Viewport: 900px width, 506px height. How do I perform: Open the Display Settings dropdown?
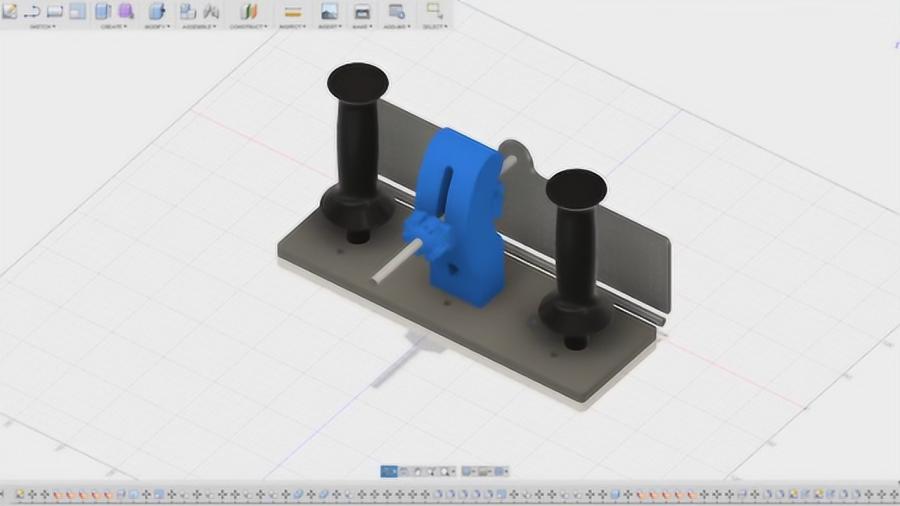point(468,471)
